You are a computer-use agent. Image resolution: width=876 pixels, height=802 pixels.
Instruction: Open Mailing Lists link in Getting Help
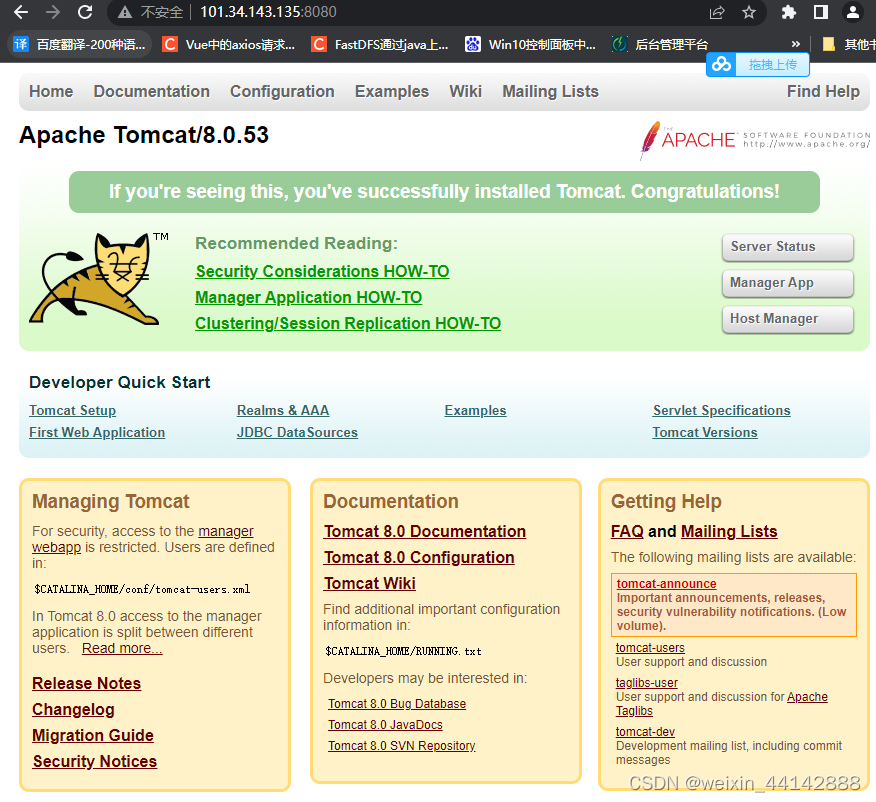[729, 532]
